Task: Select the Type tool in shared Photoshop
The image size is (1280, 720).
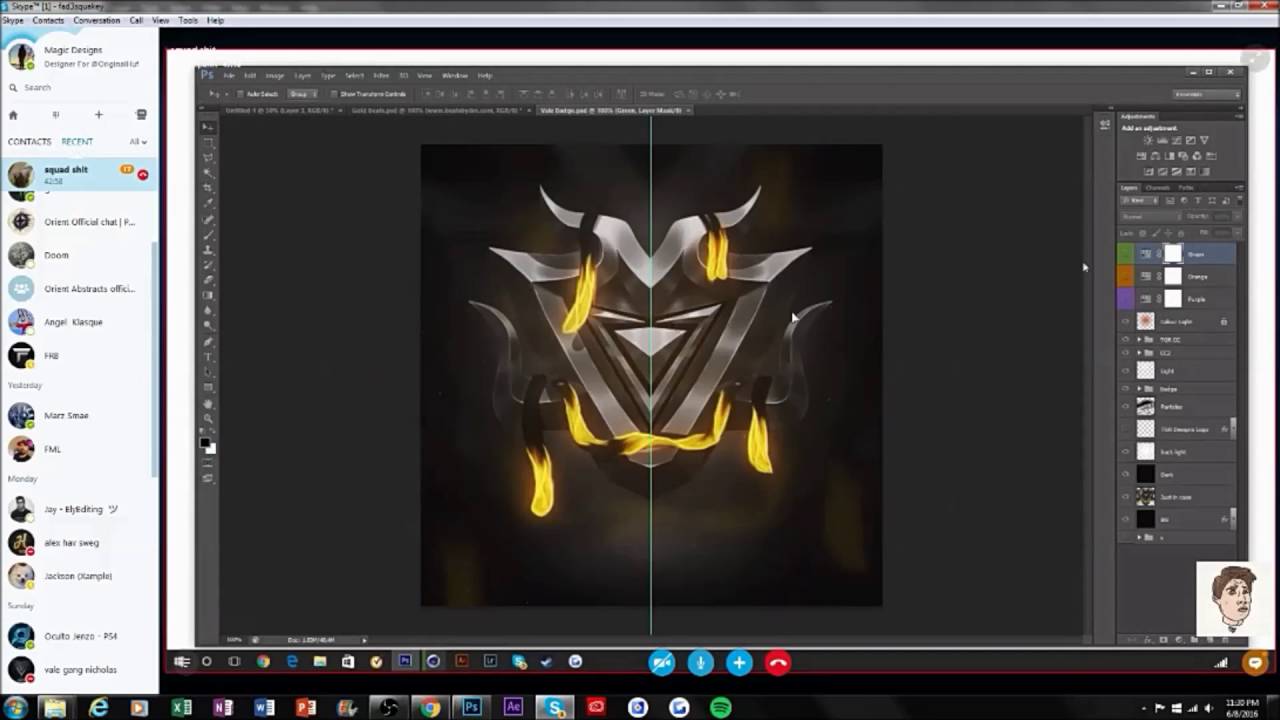Action: tap(208, 357)
